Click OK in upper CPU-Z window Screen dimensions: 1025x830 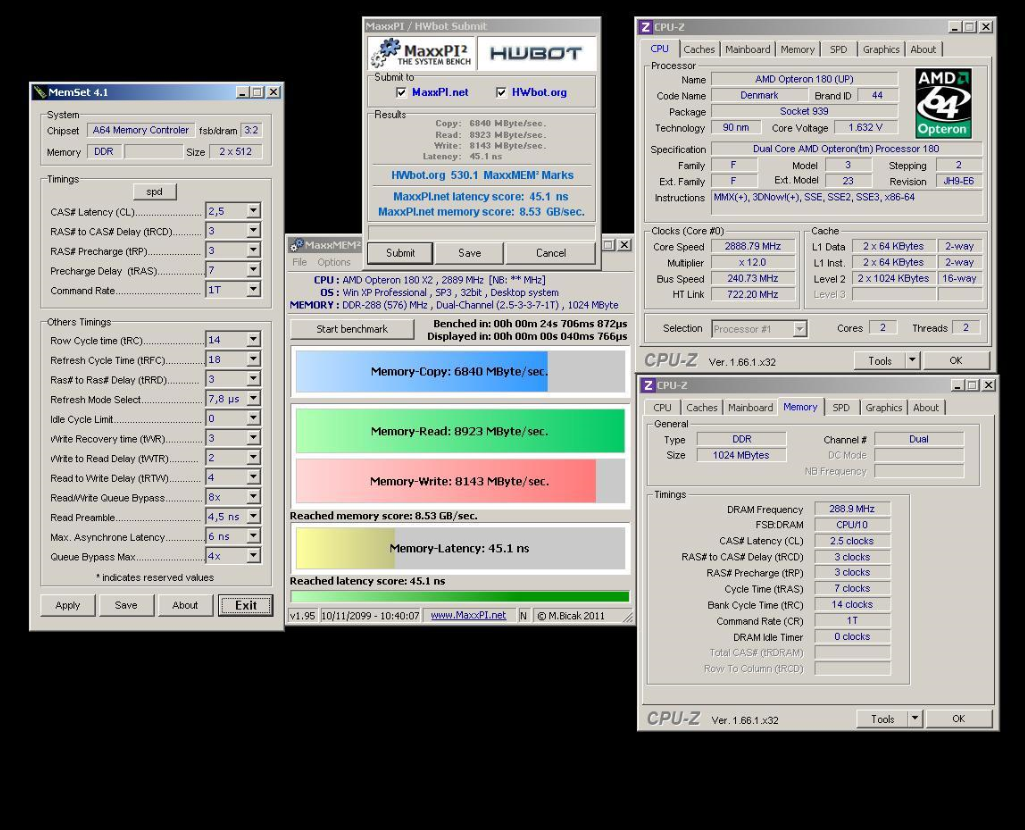(955, 360)
